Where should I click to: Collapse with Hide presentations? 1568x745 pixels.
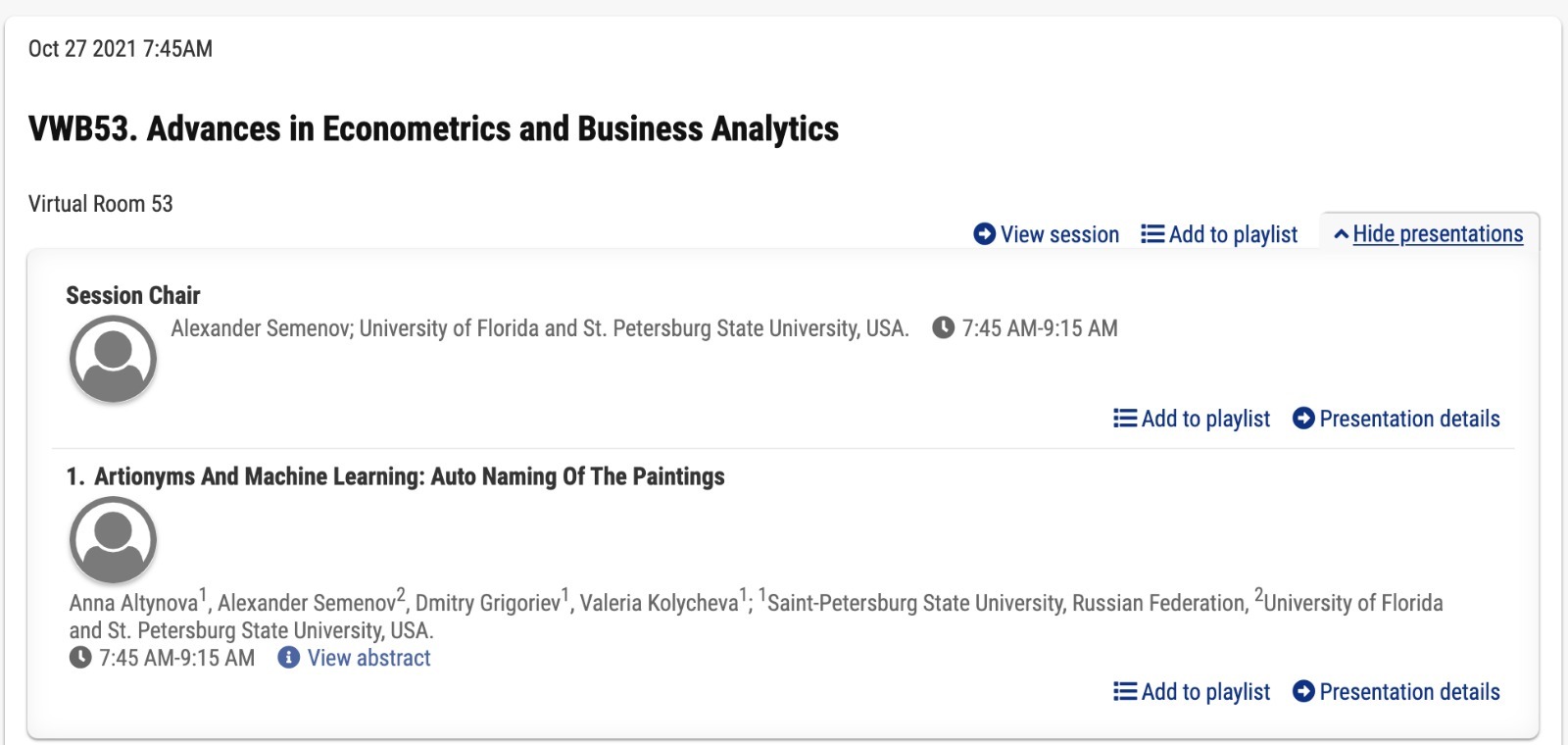[x=1429, y=234]
